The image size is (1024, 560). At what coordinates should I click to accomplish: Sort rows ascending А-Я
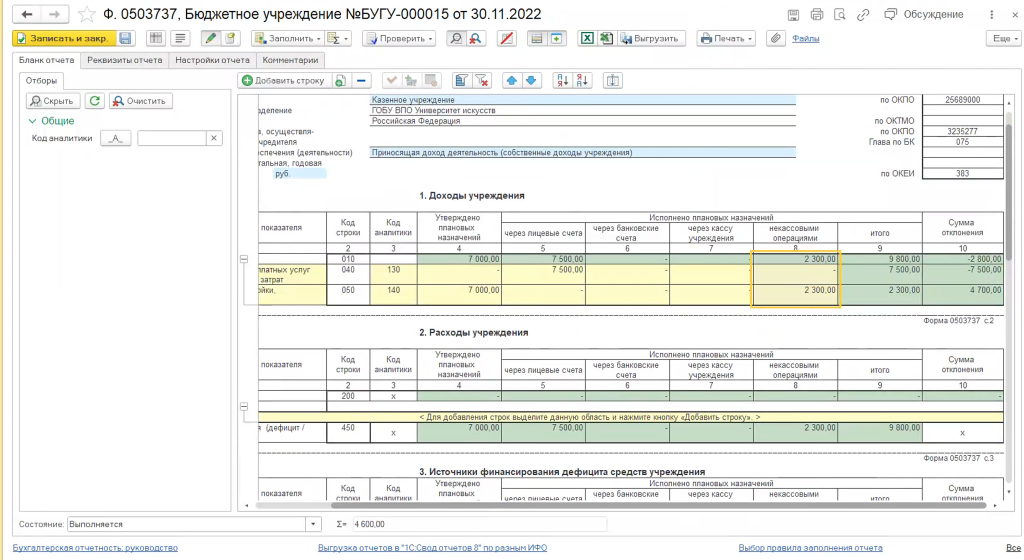(561, 80)
